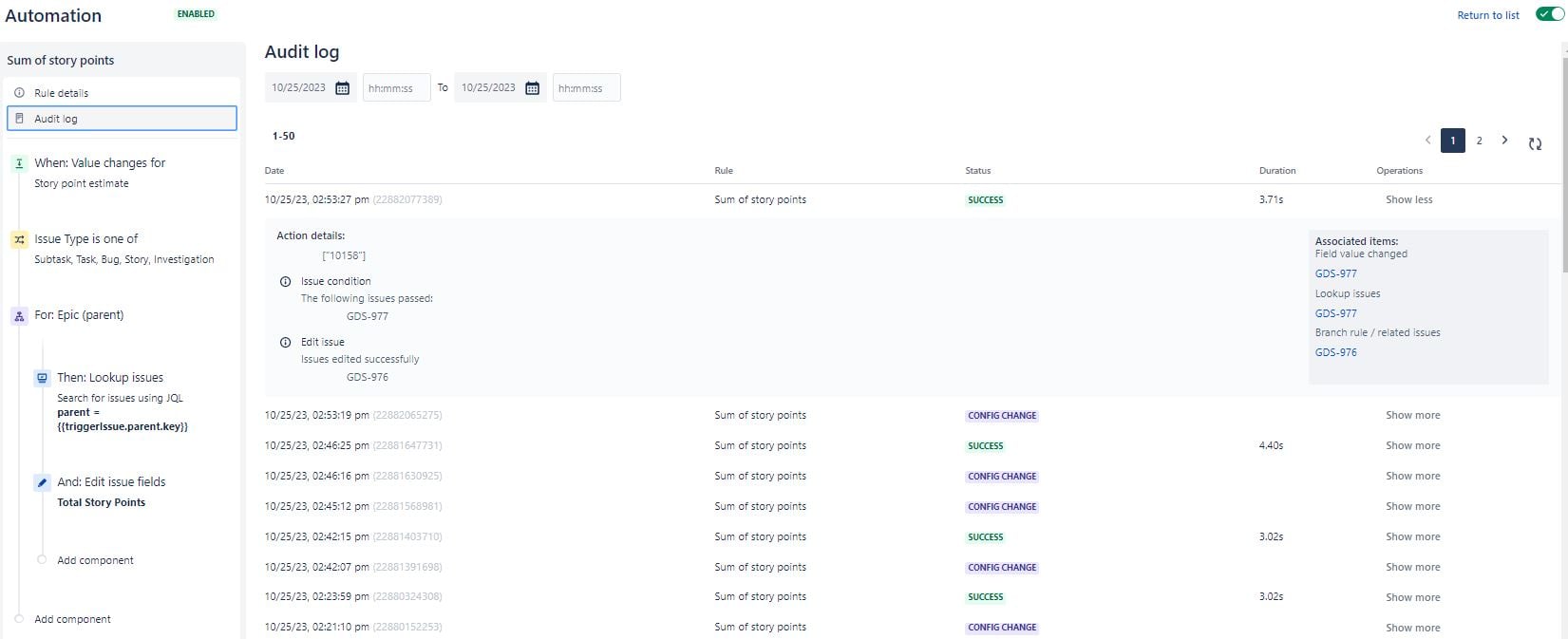Select For: Epic (parent) branch
The width and height of the screenshot is (1568, 639).
pyautogui.click(x=79, y=315)
